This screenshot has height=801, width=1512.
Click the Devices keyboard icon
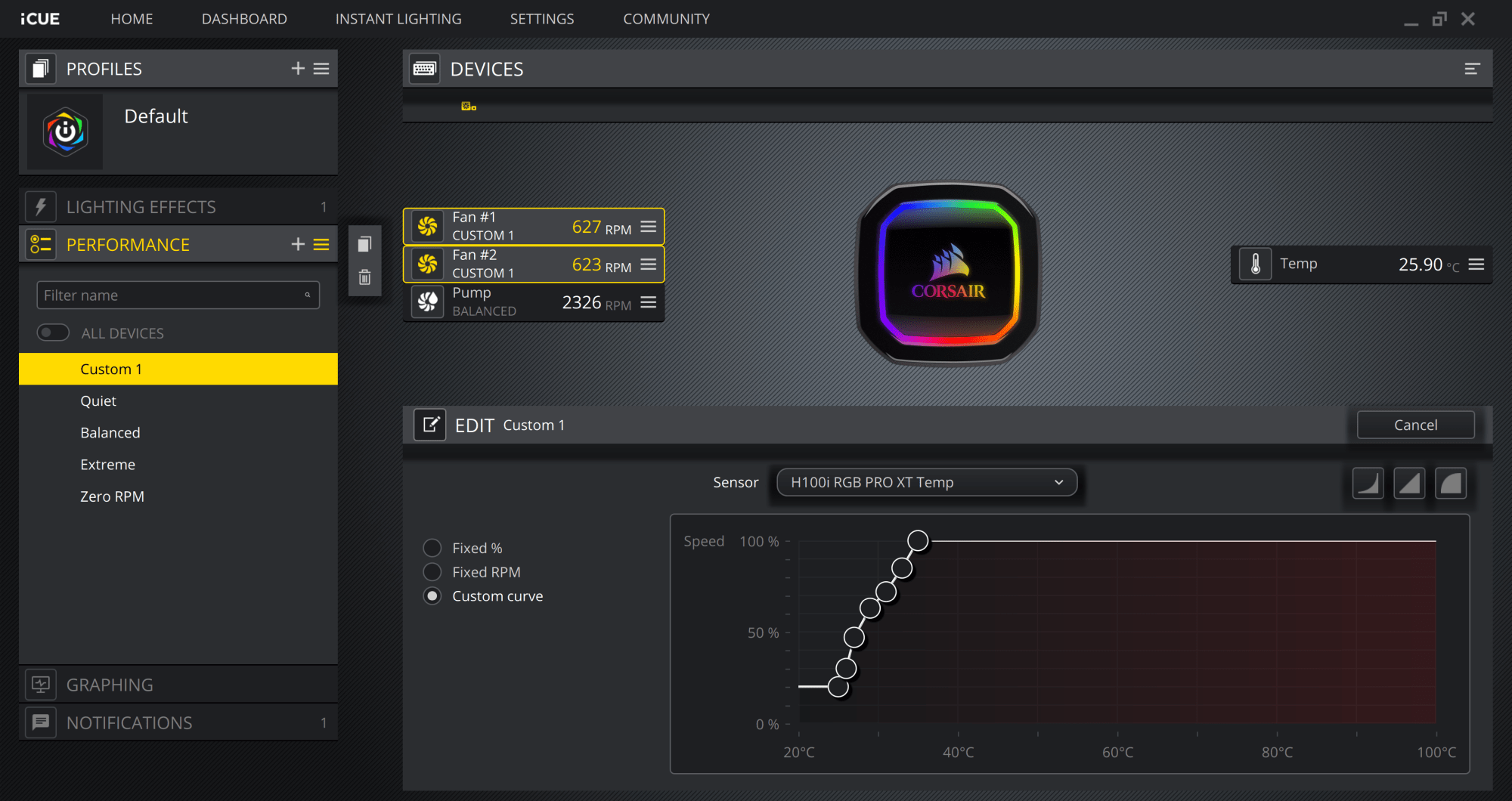[x=425, y=69]
